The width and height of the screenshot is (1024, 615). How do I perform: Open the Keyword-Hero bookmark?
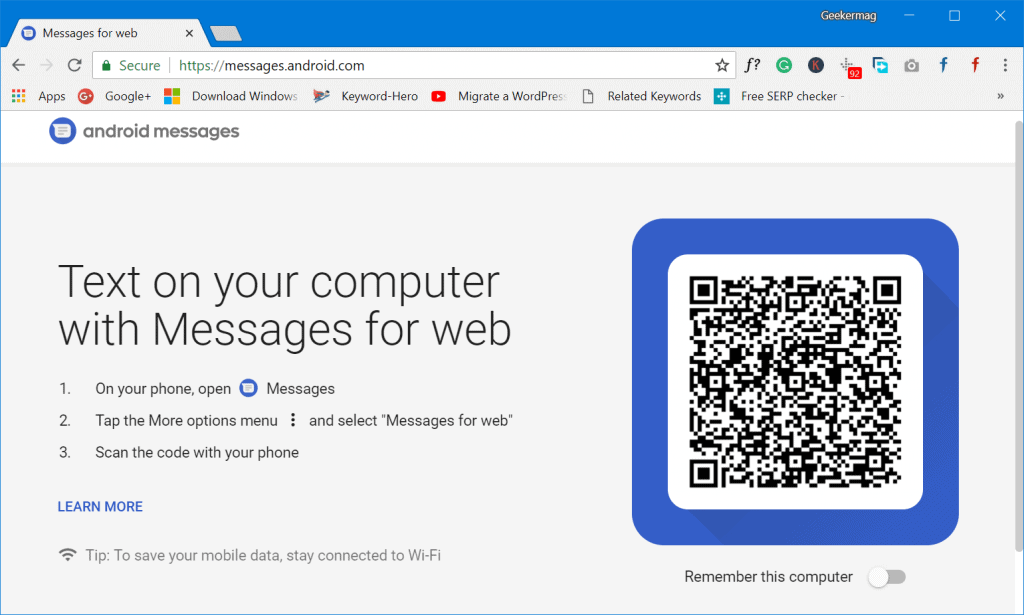tap(366, 96)
